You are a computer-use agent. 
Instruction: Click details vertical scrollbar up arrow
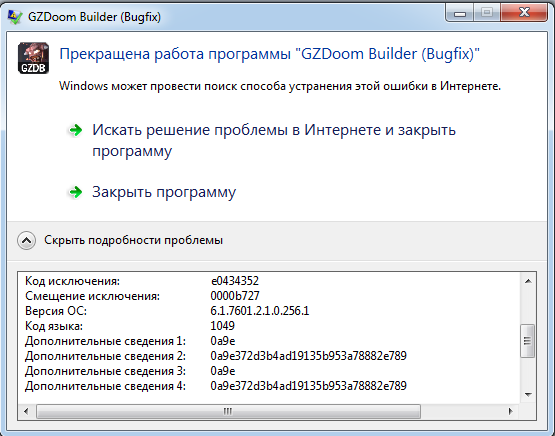click(528, 281)
